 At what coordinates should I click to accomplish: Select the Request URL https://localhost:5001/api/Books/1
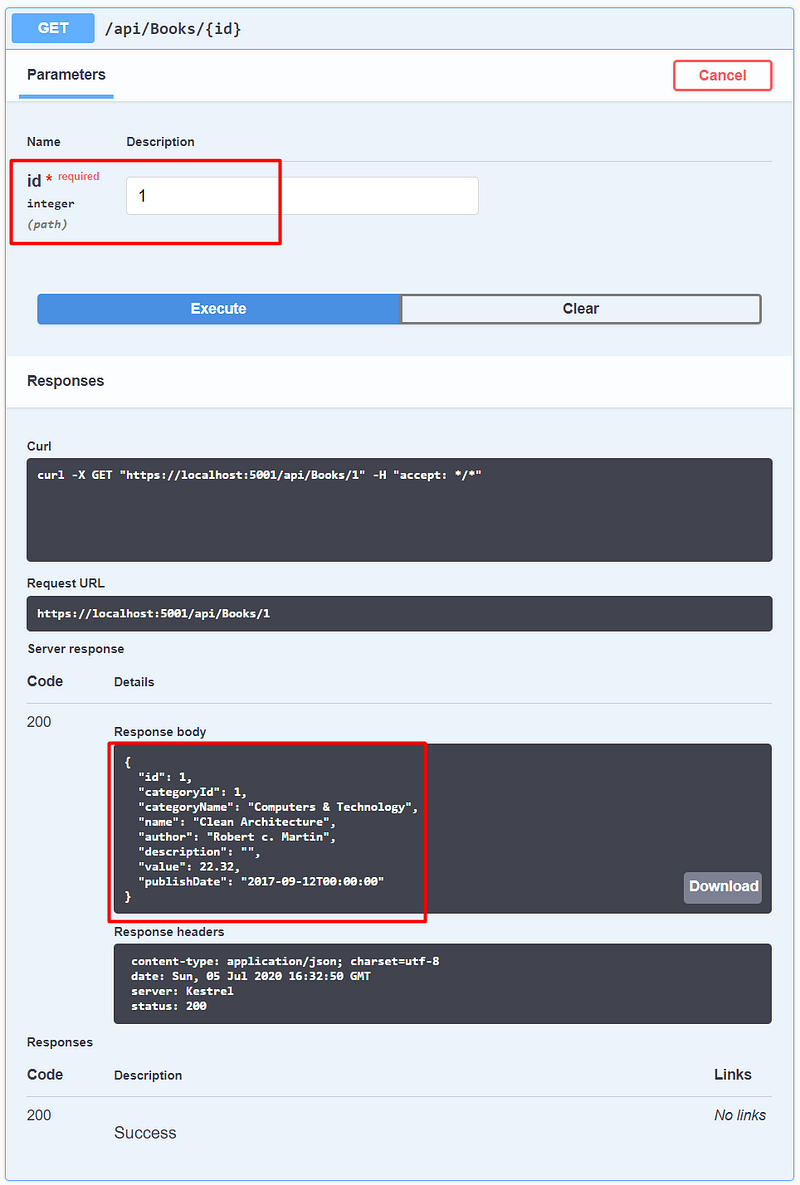pyautogui.click(x=153, y=614)
